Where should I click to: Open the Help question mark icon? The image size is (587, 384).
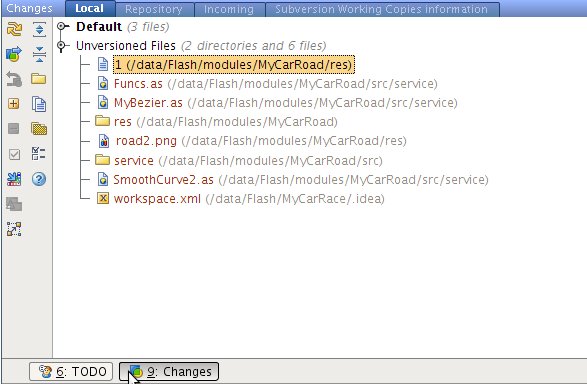tap(39, 179)
